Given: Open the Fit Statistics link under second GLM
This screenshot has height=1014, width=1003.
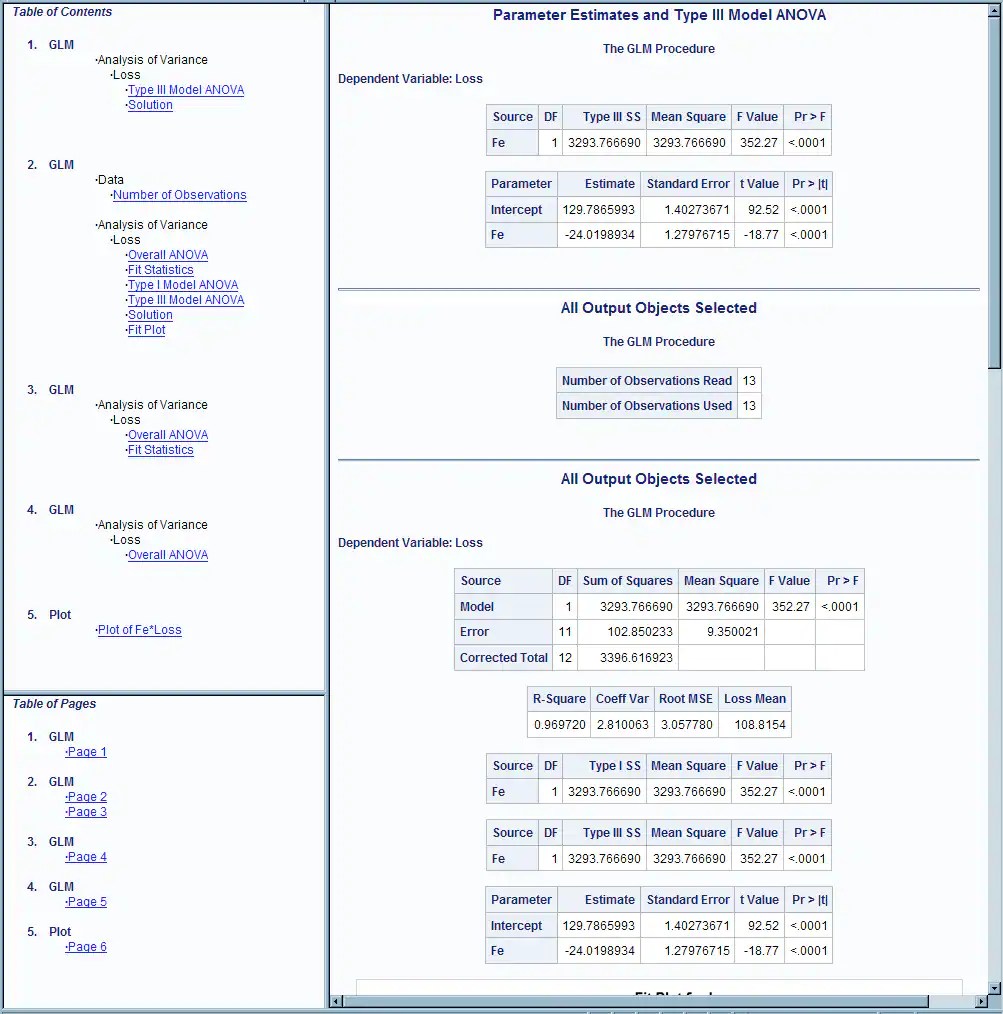Looking at the screenshot, I should [x=161, y=269].
